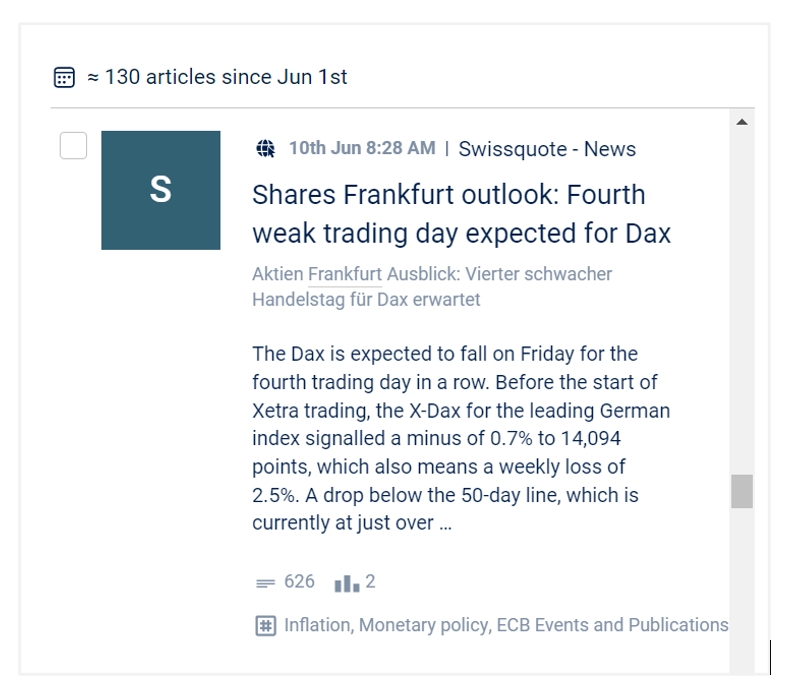
Task: Click the article summary paragraph
Action: (461, 438)
